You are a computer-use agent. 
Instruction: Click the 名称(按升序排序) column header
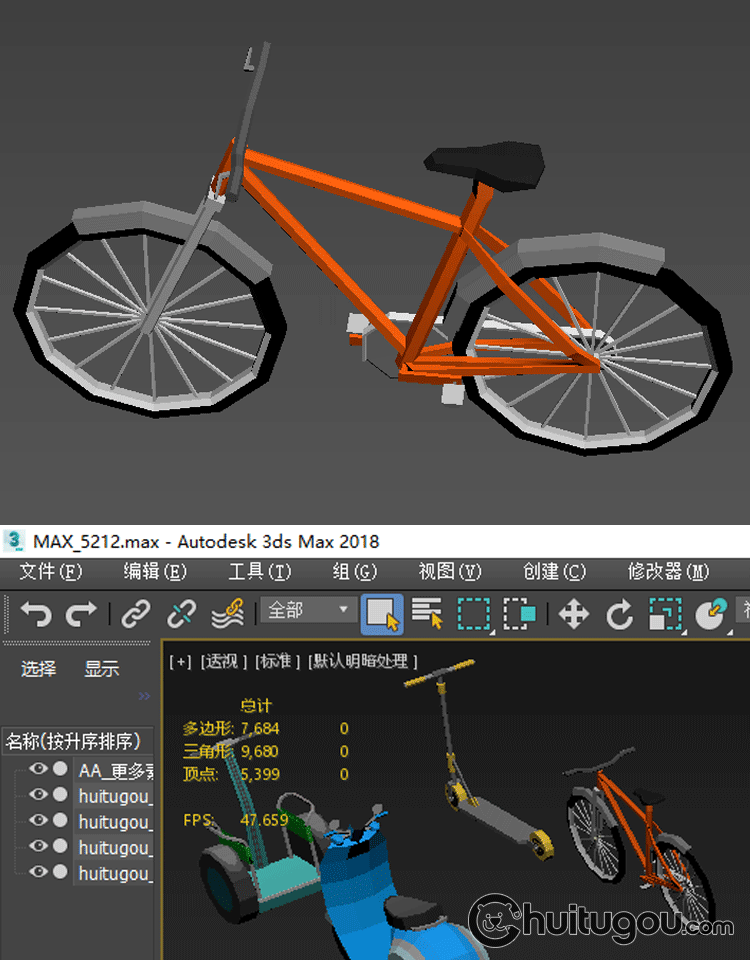(73, 741)
